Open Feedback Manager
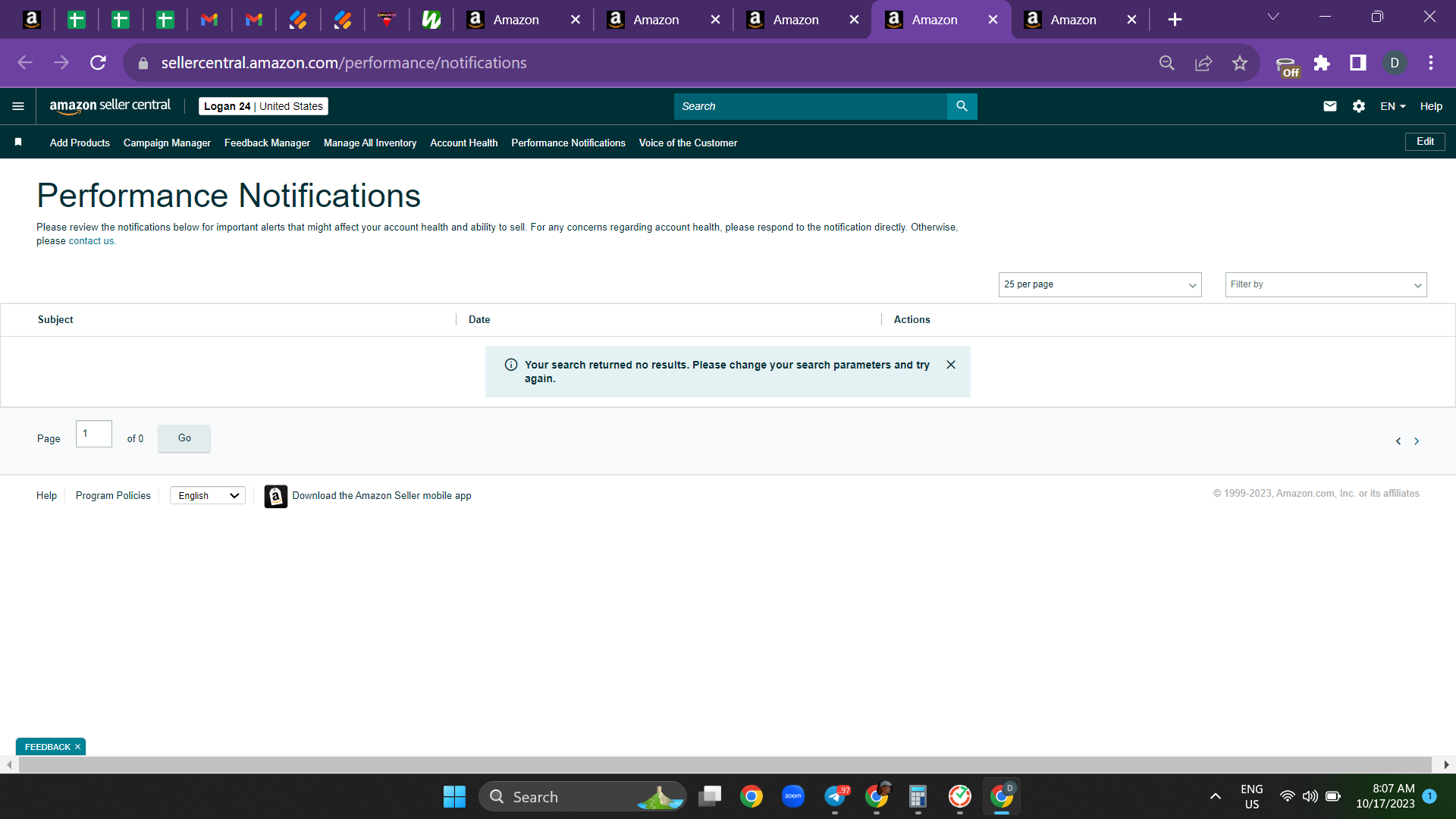 (x=267, y=143)
